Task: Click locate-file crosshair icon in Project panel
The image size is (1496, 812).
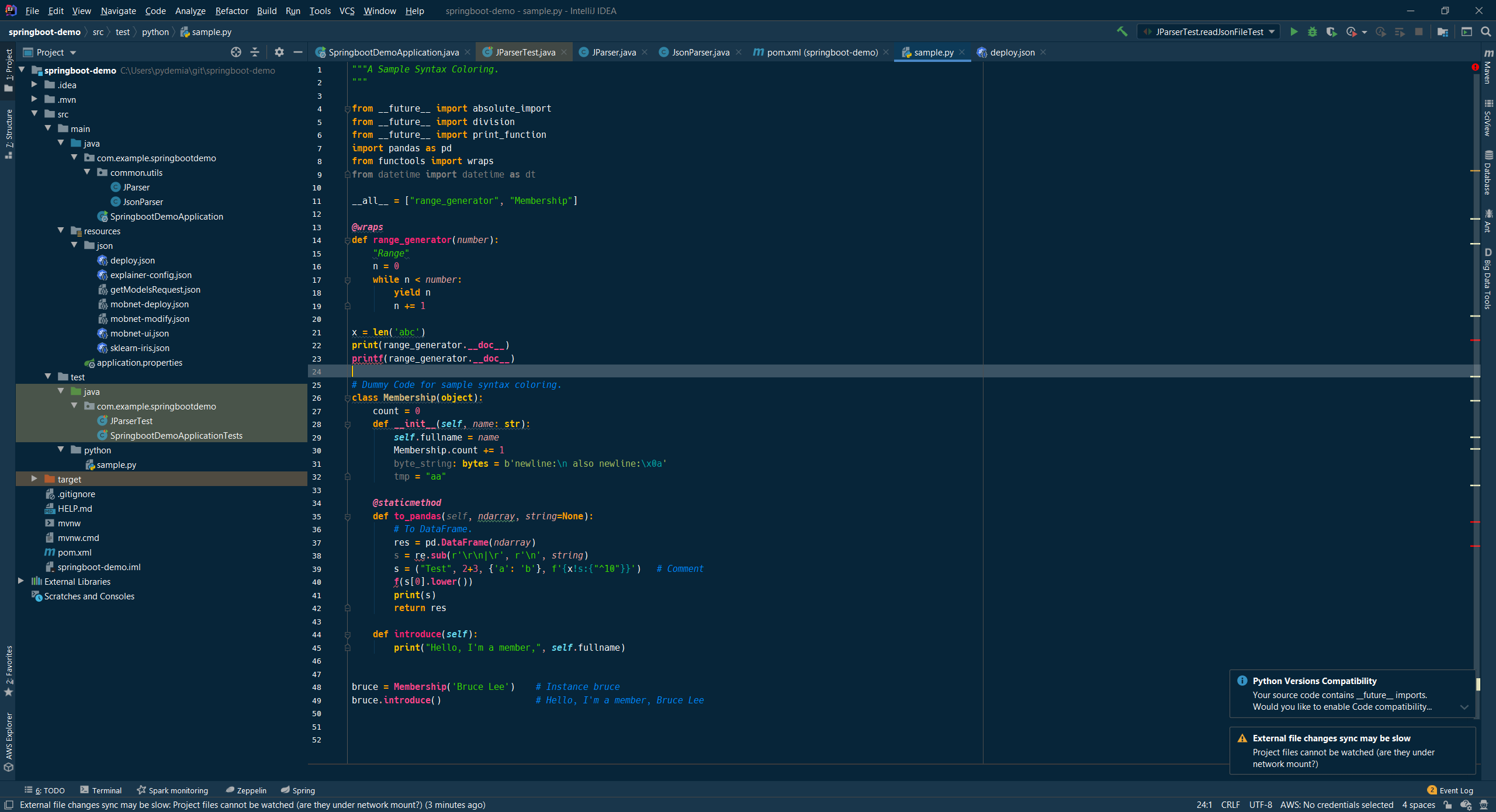Action: [x=236, y=53]
